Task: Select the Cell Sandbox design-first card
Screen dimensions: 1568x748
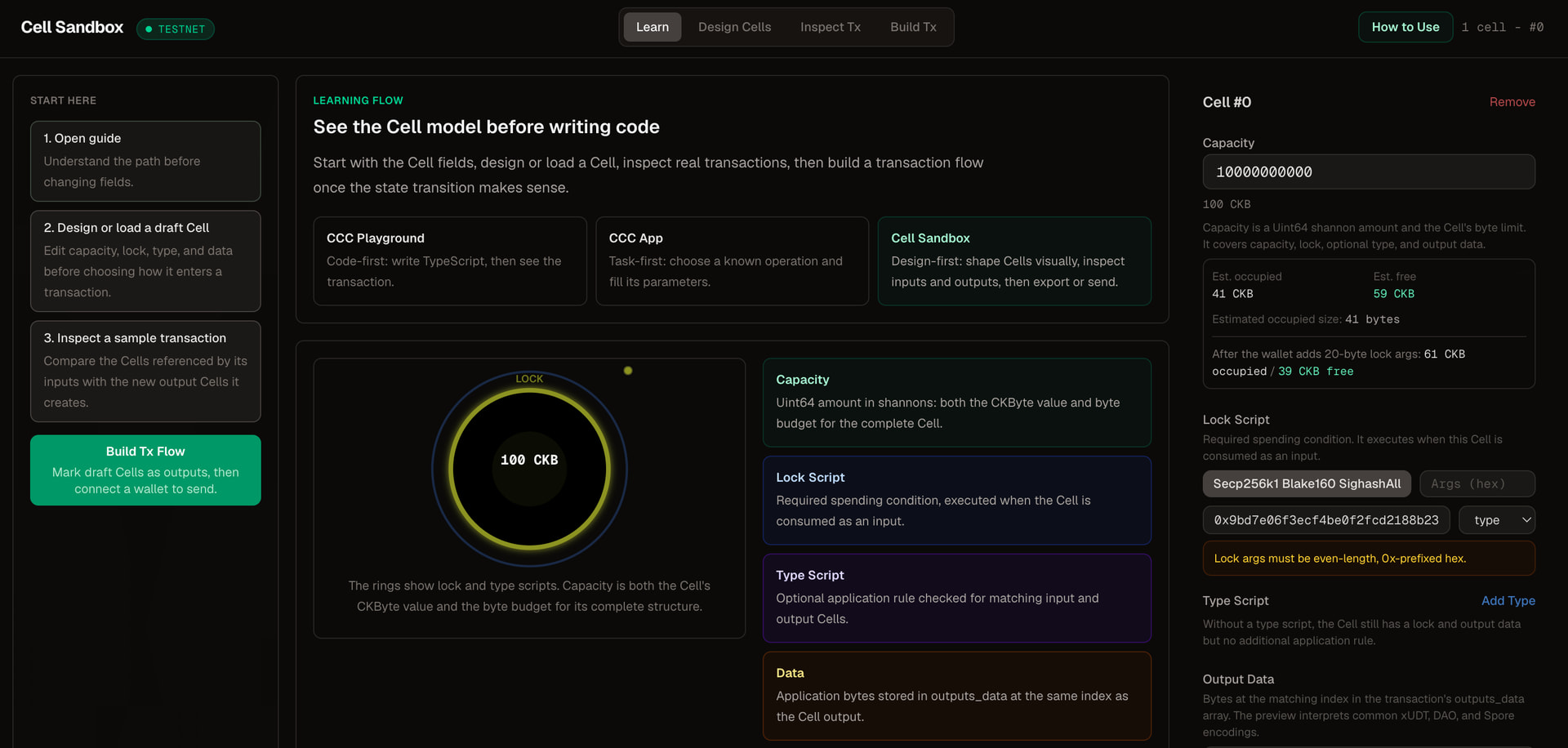Action: coord(1014,261)
